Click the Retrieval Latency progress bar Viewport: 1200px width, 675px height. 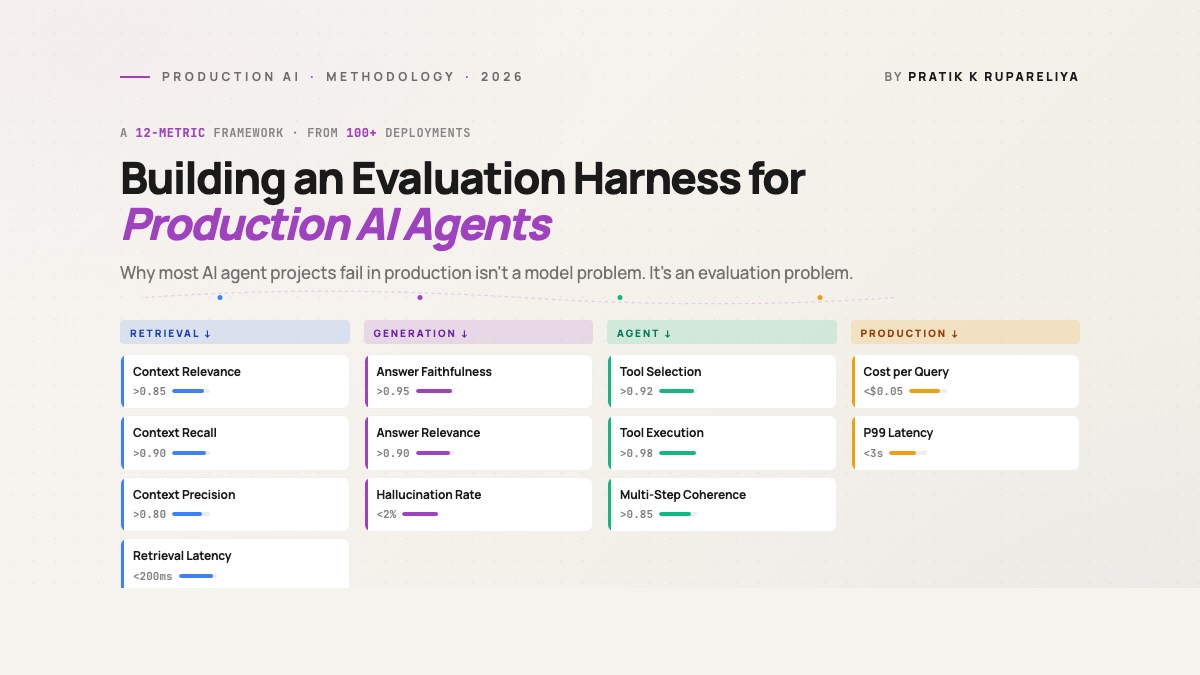(198, 576)
